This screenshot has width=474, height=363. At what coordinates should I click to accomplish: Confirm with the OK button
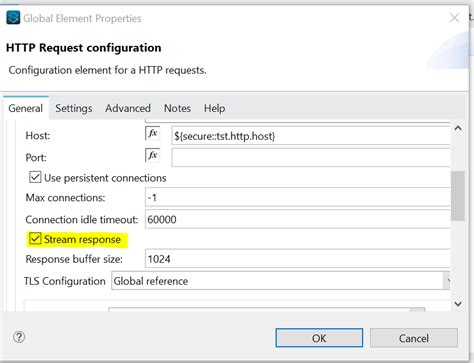[319, 338]
